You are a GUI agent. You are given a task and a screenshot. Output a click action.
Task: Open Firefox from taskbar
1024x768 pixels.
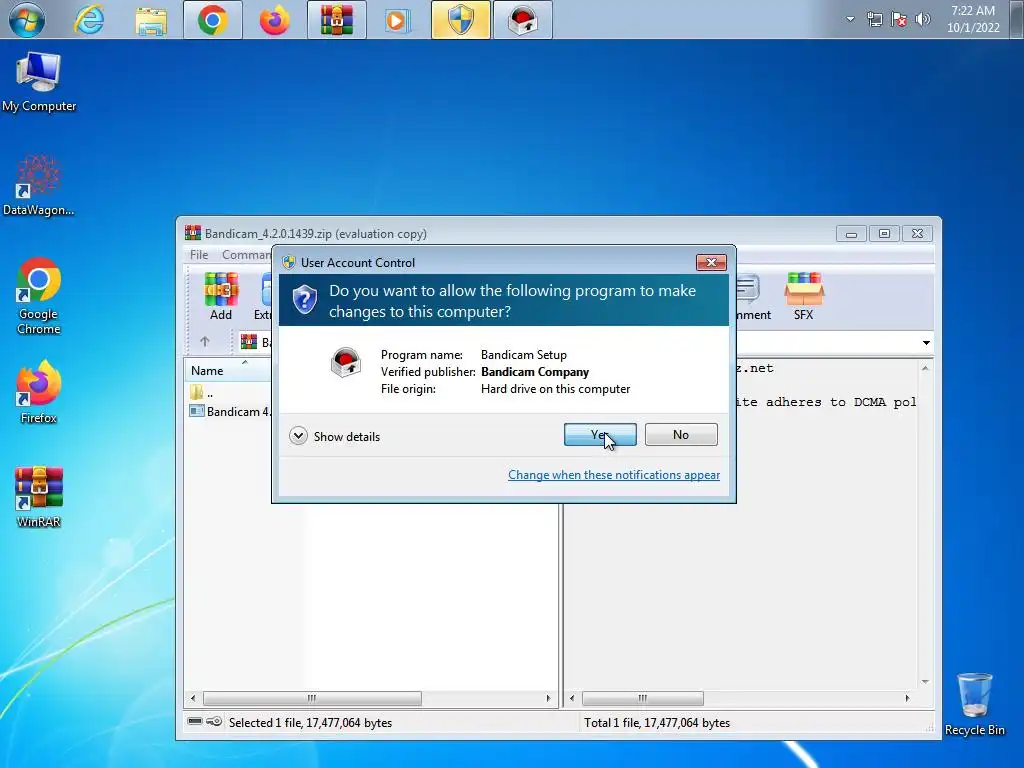point(274,20)
